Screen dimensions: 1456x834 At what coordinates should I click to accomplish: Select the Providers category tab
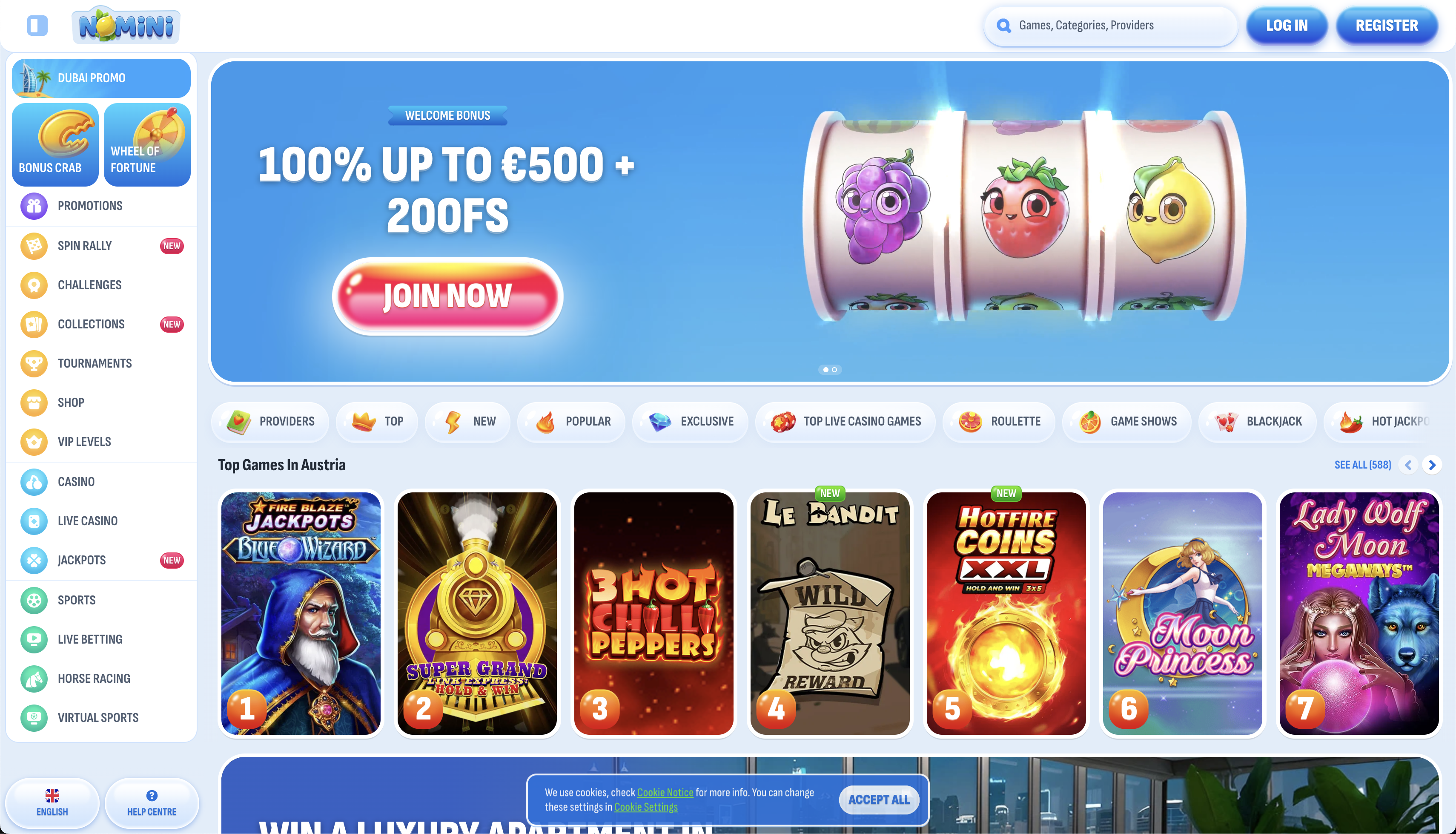[x=270, y=422]
